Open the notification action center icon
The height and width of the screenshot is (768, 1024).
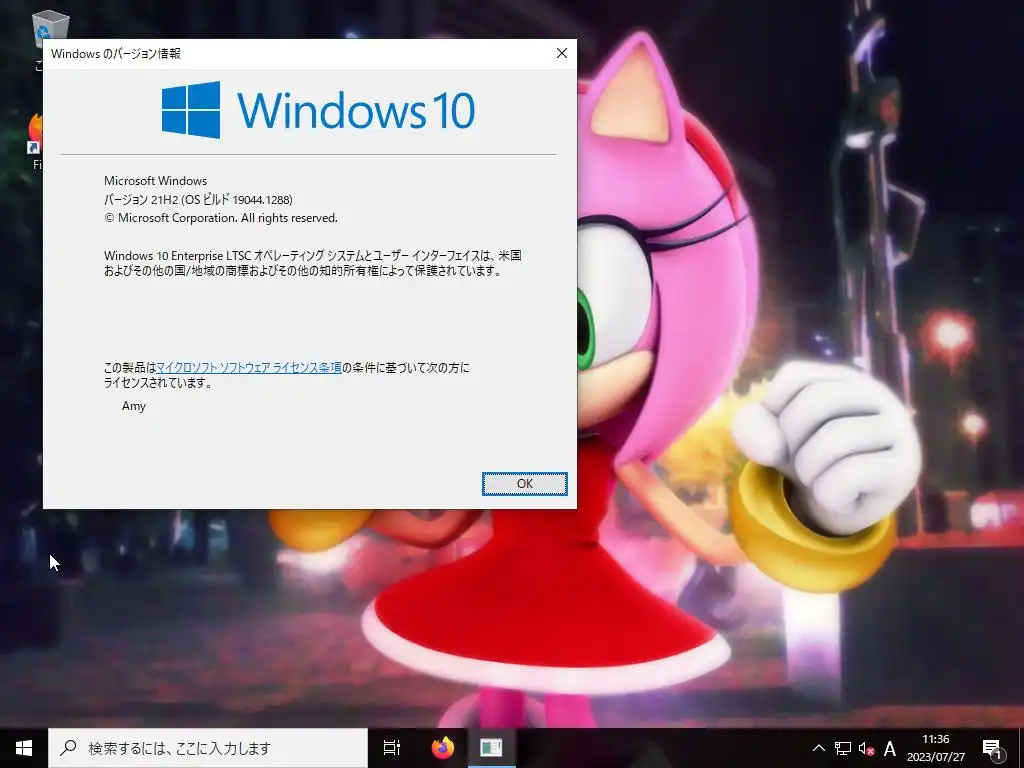tap(992, 748)
